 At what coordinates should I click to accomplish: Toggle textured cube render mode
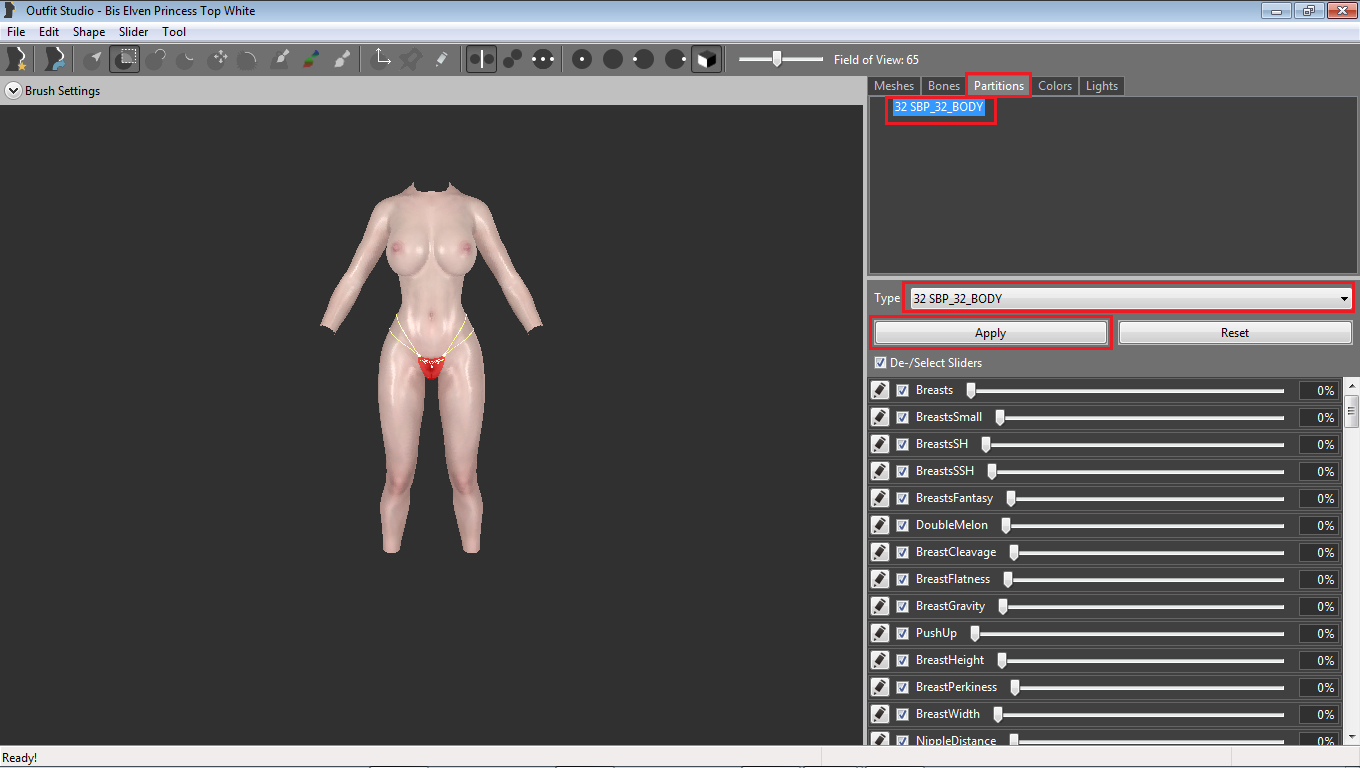[706, 59]
